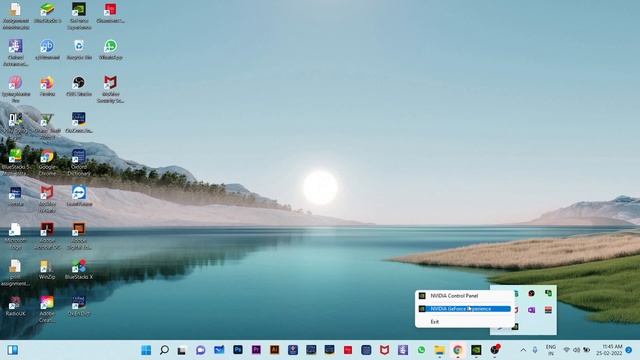This screenshot has width=640, height=360.
Task: Select the Google Chrome desktop shortcut
Action: click(47, 162)
